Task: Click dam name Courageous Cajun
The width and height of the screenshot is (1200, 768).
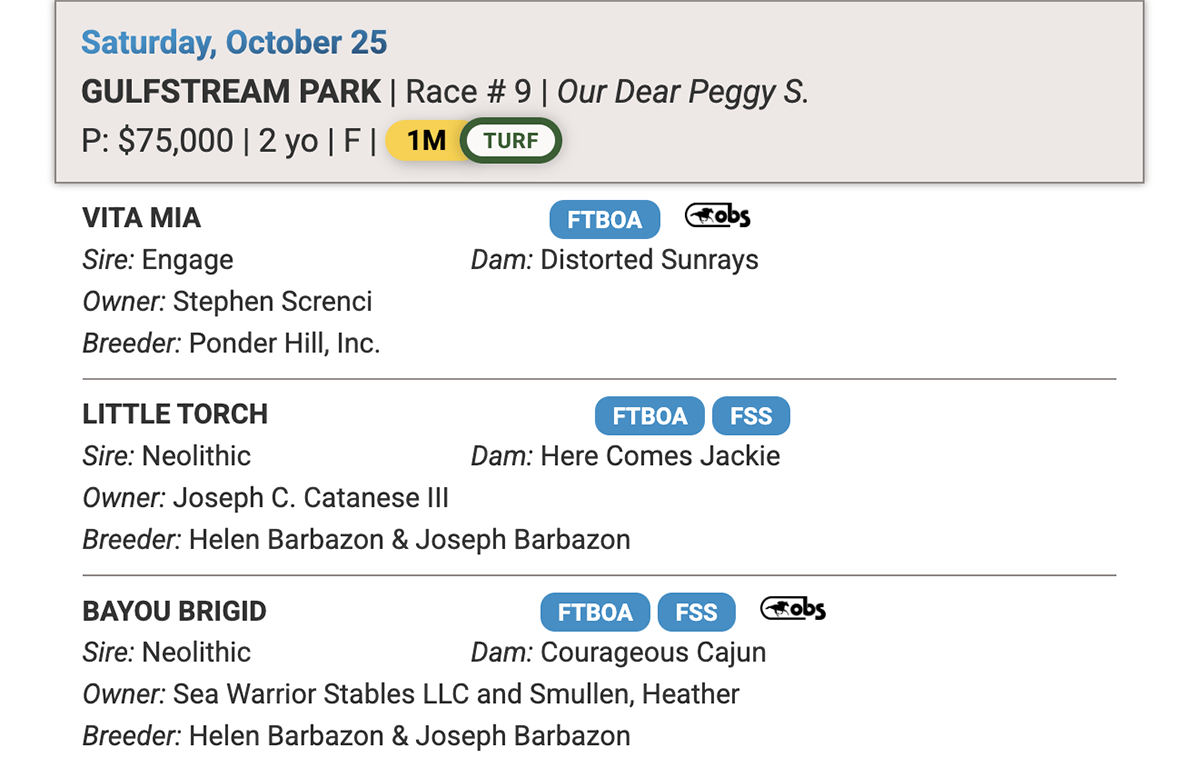Action: (653, 652)
